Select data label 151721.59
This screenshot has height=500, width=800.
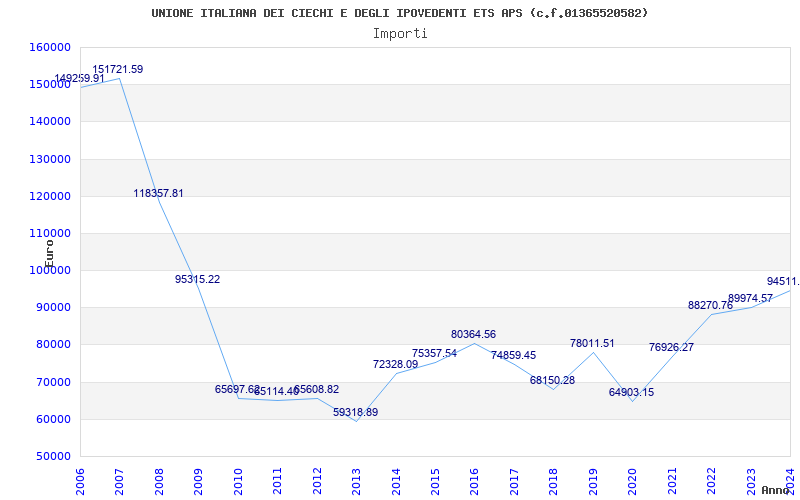point(118,69)
